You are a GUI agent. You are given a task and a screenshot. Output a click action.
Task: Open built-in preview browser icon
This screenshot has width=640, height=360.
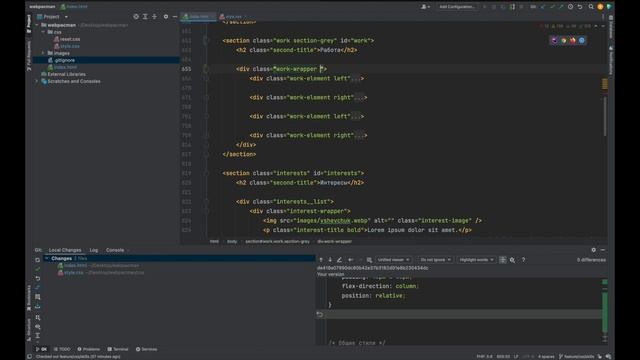(554, 40)
